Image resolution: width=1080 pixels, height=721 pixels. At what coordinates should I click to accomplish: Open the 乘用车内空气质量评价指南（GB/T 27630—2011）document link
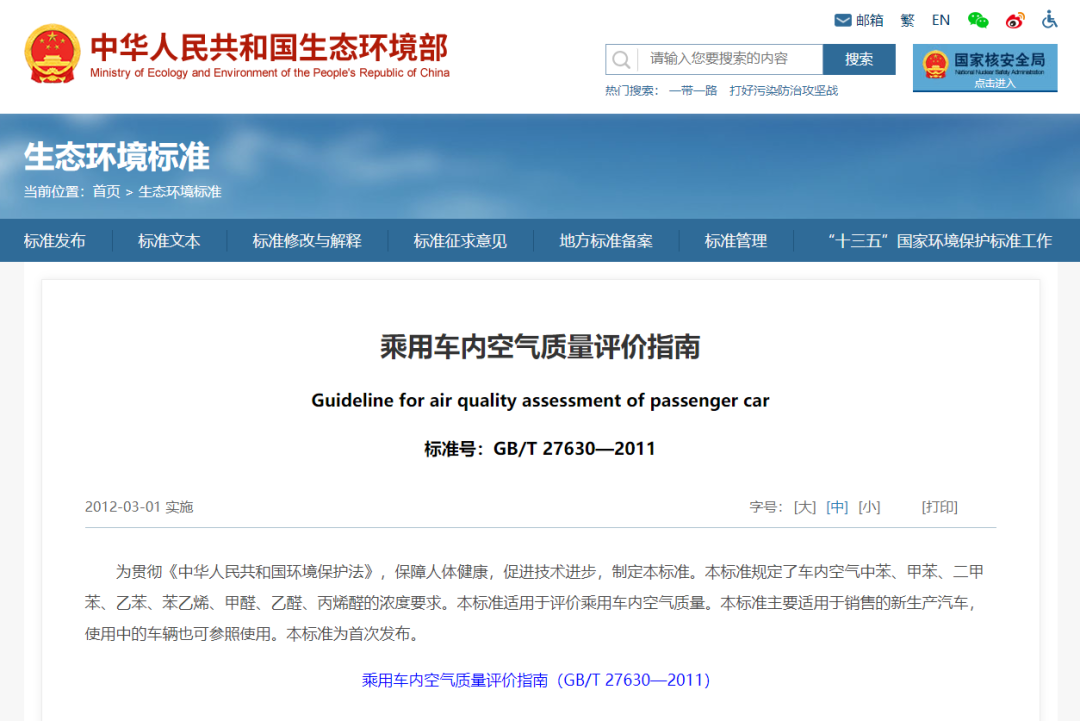click(x=536, y=680)
